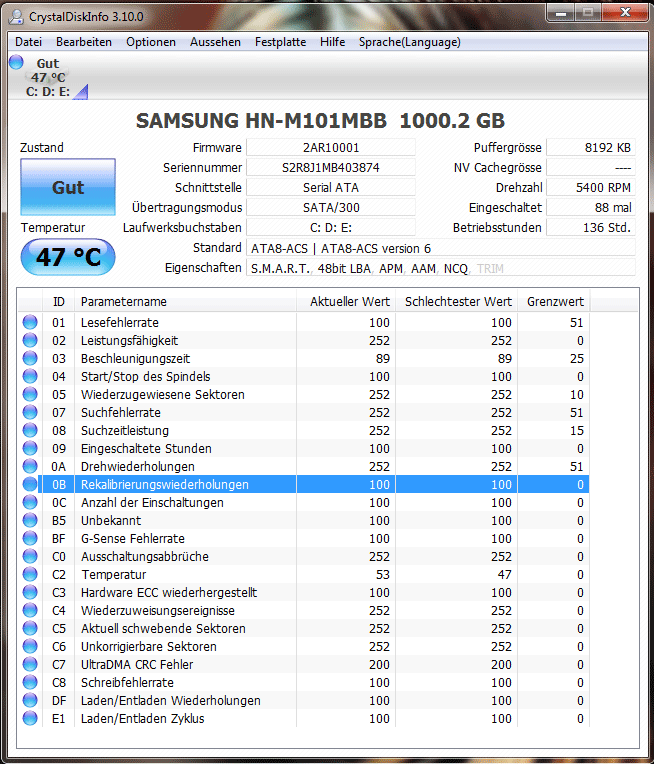654x764 pixels.
Task: Click the status orb for Ausschaltungsabbrüche row
Action: coord(30,556)
